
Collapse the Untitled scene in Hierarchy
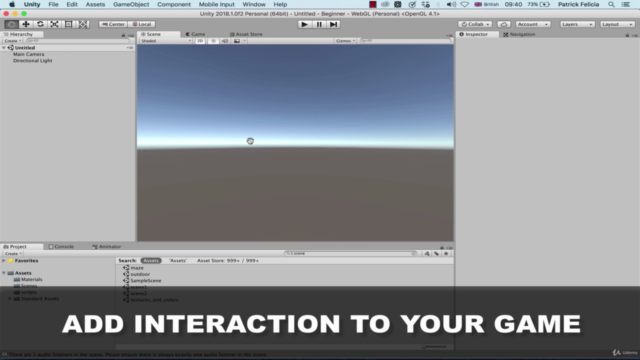tap(4, 48)
